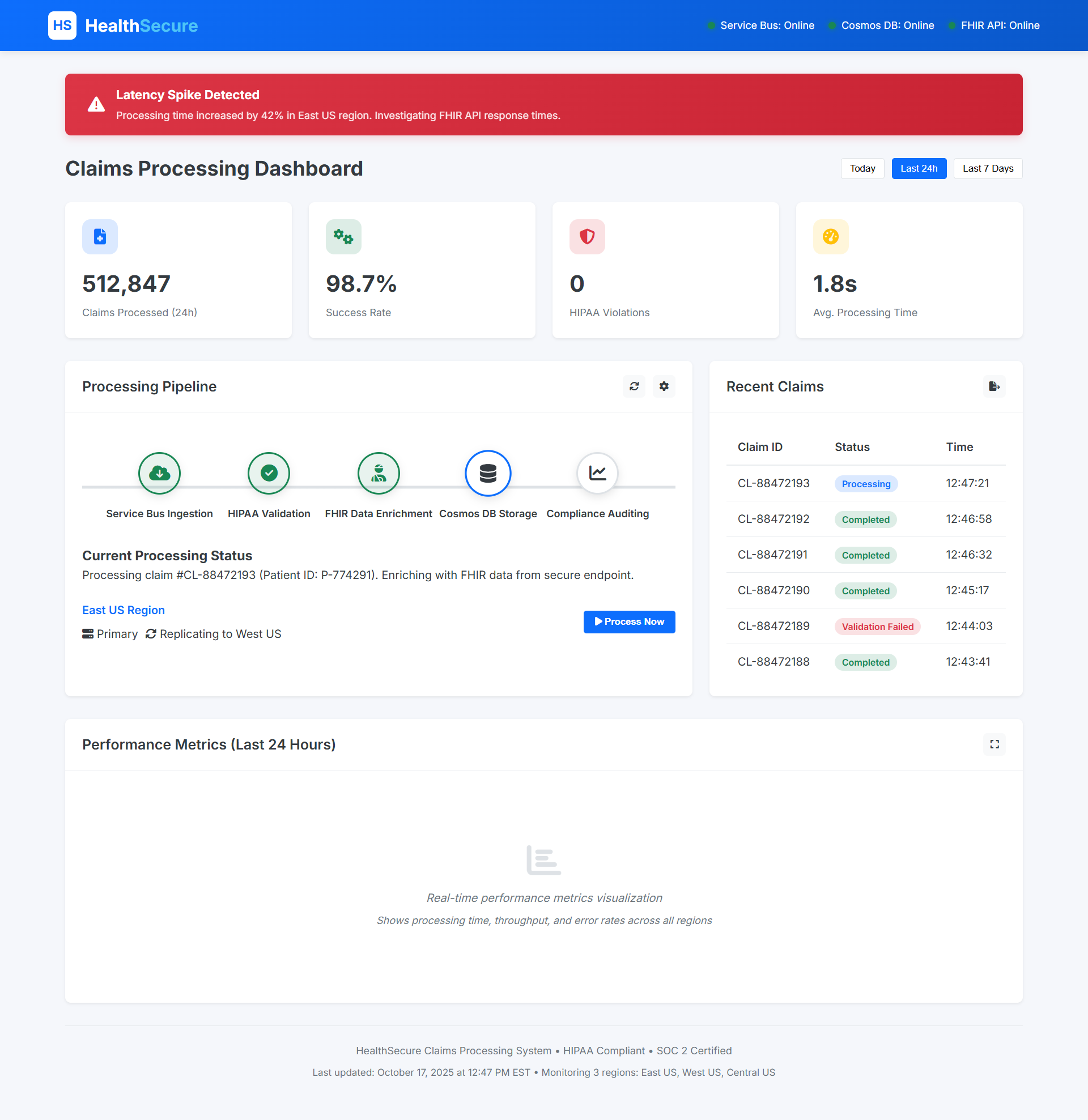1088x1120 pixels.
Task: Click the HIPAA Violations shield icon
Action: coord(587,237)
